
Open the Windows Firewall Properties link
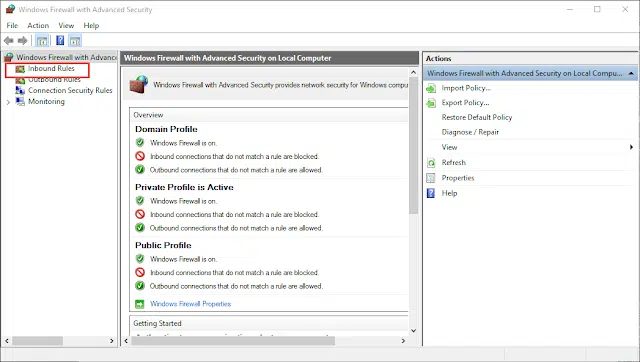[x=191, y=304]
